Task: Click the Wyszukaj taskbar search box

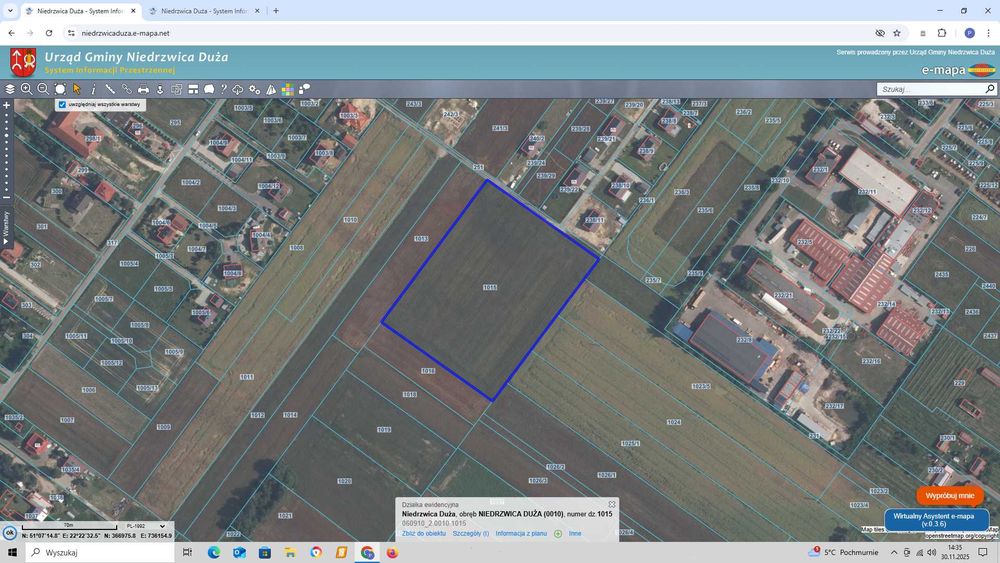Action: tap(100, 552)
